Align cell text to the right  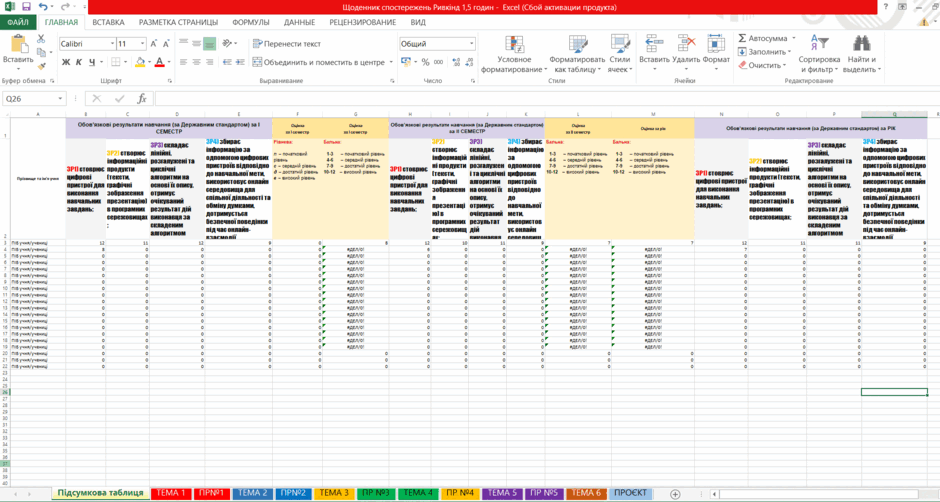click(209, 62)
